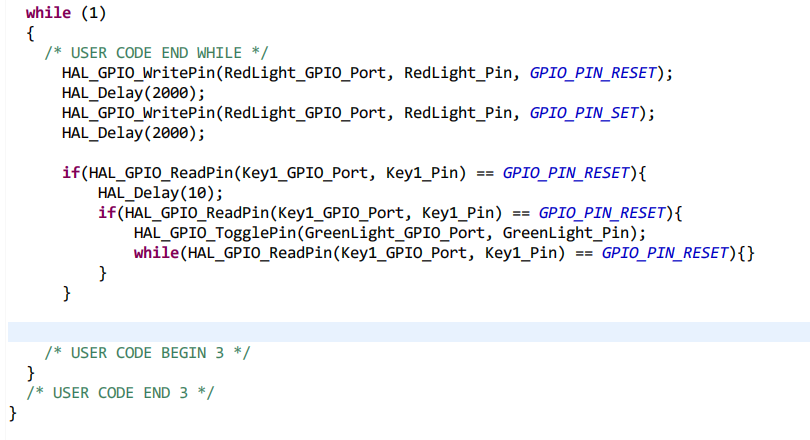Place cursor on second HAL_Delay(2000) line
The width and height of the screenshot is (810, 440).
point(132,132)
